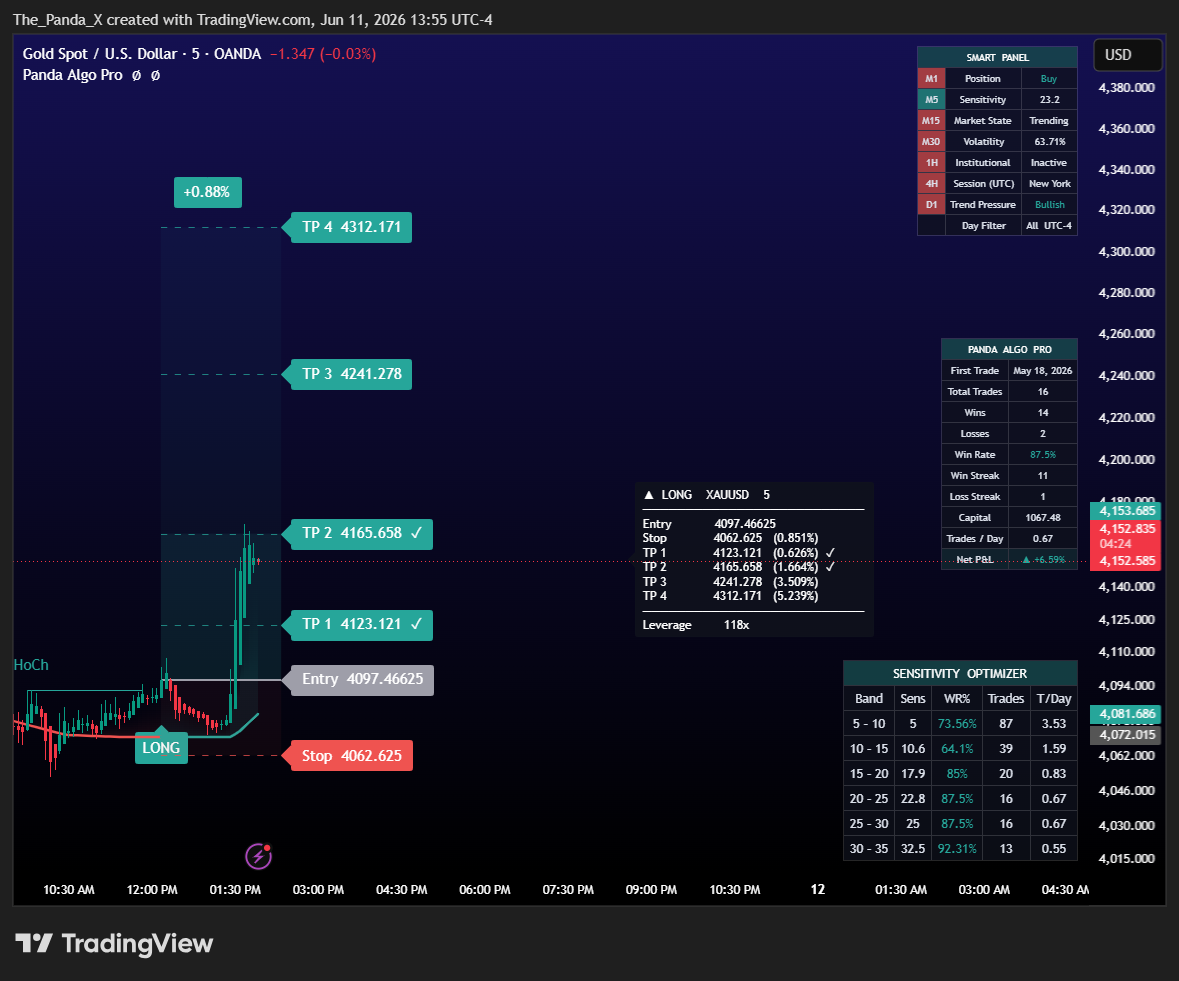Click the Volatility 63.71% value
1179x981 pixels.
click(1049, 141)
